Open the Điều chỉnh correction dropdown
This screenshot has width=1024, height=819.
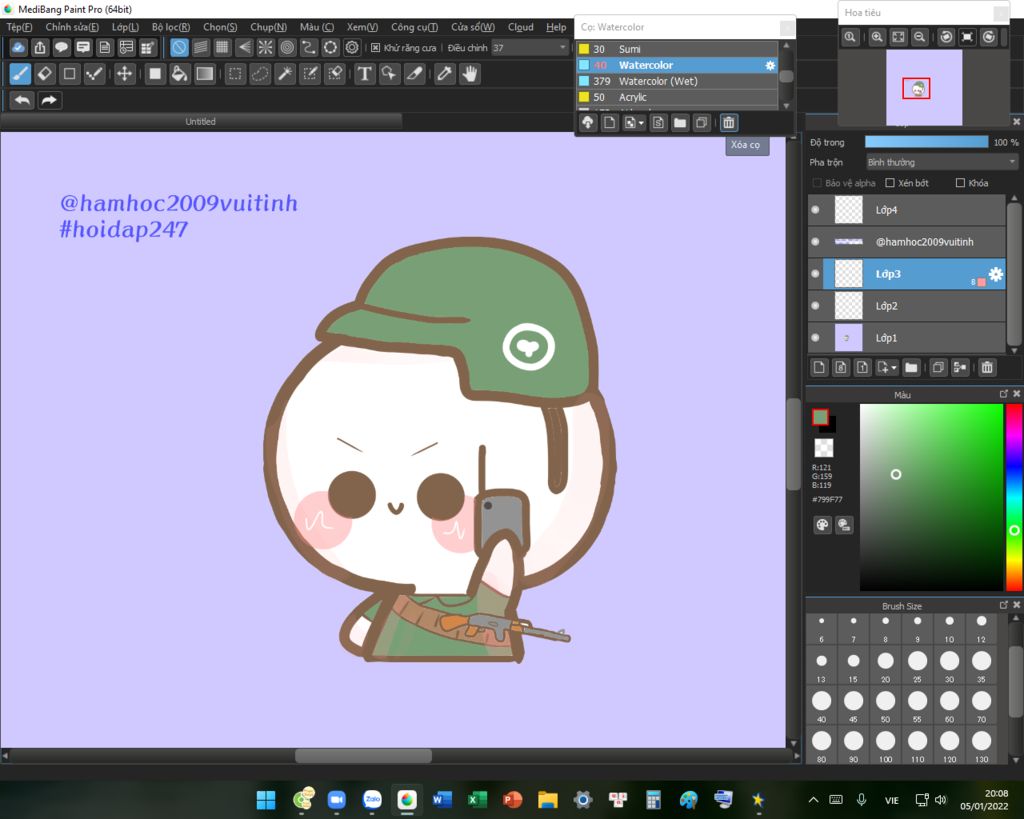530,48
